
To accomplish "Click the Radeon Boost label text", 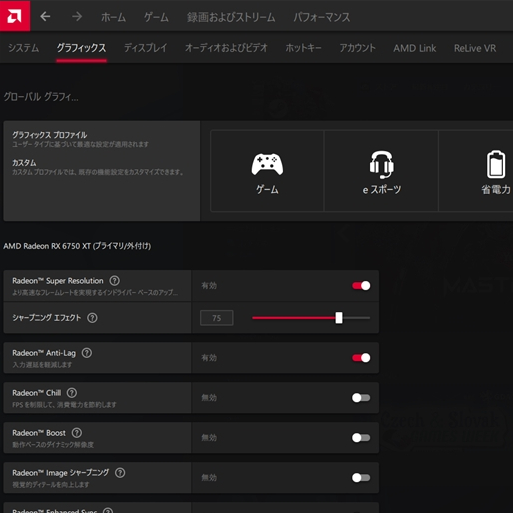I will (39, 433).
